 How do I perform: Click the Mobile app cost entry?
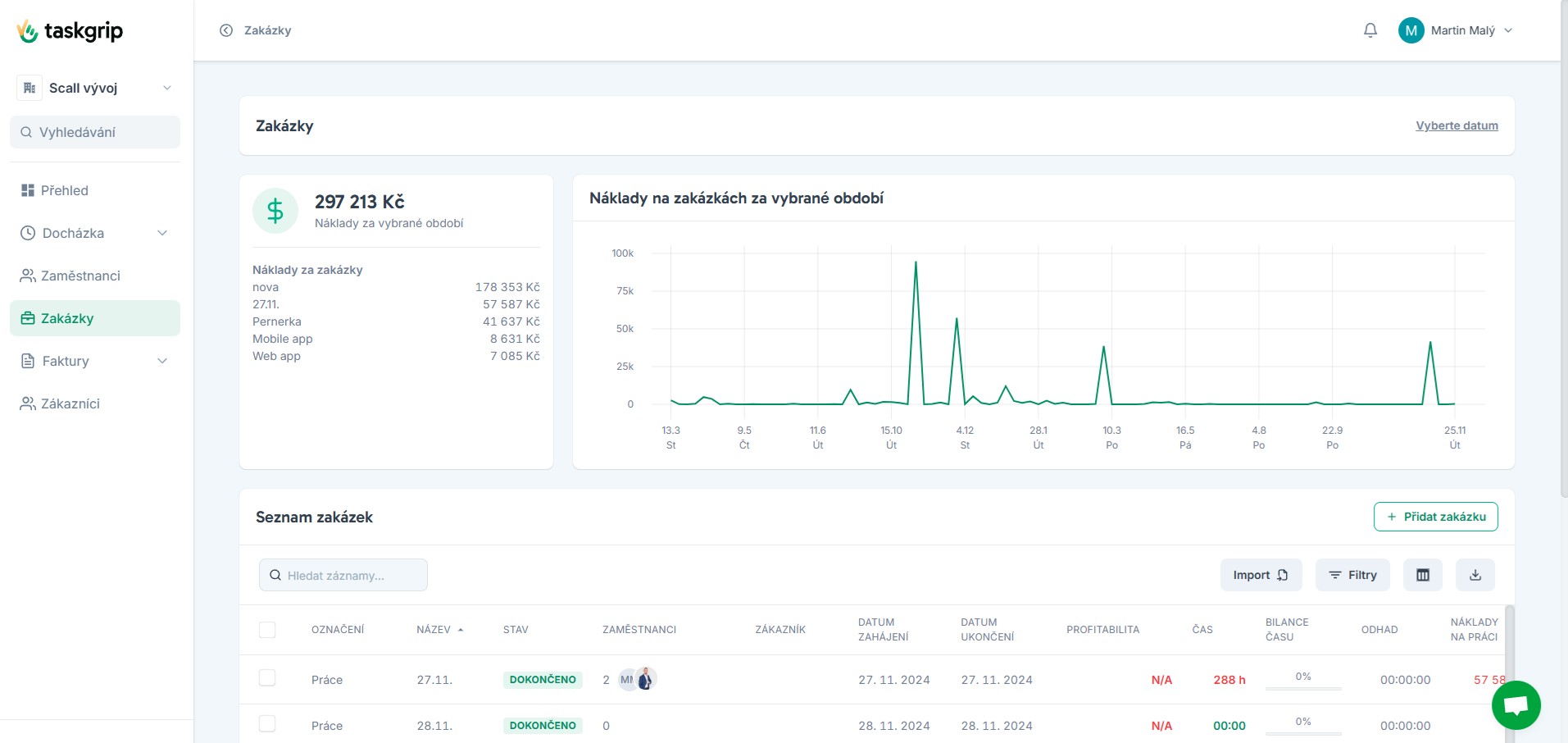tap(396, 339)
